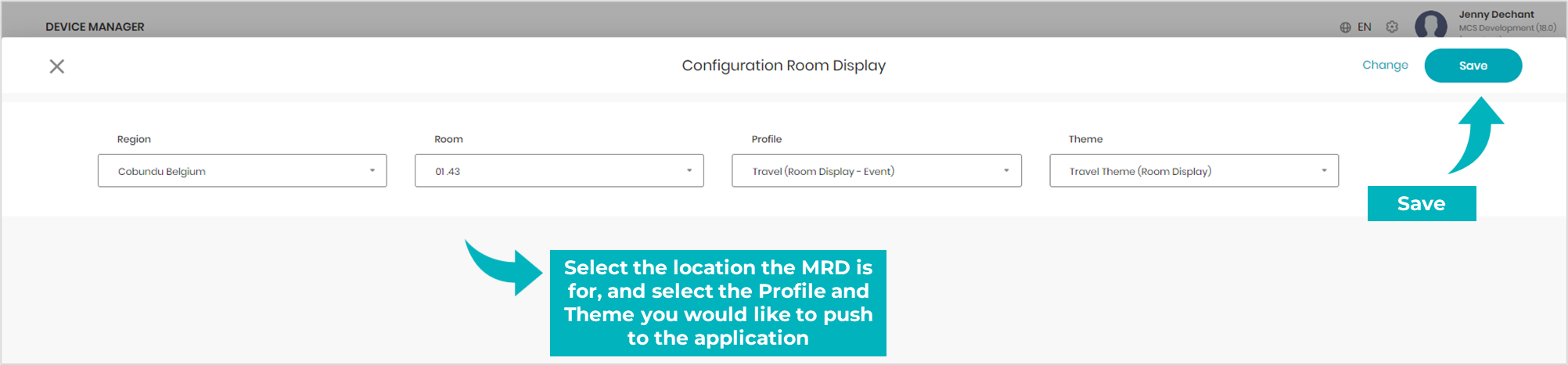This screenshot has height=365, width=1568.
Task: Open the Profile dropdown with Travel Event
Action: point(876,170)
